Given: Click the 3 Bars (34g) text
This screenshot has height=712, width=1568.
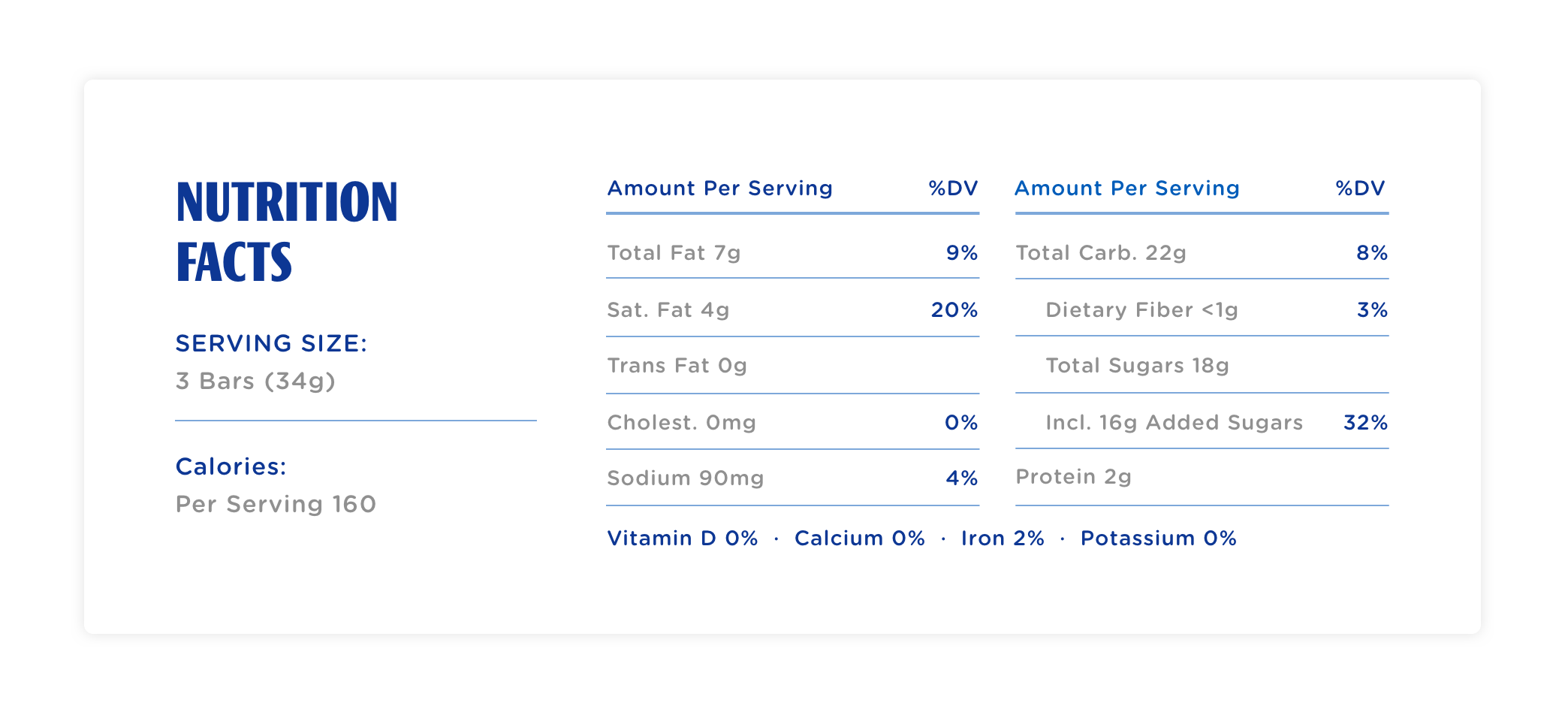Looking at the screenshot, I should 255,381.
